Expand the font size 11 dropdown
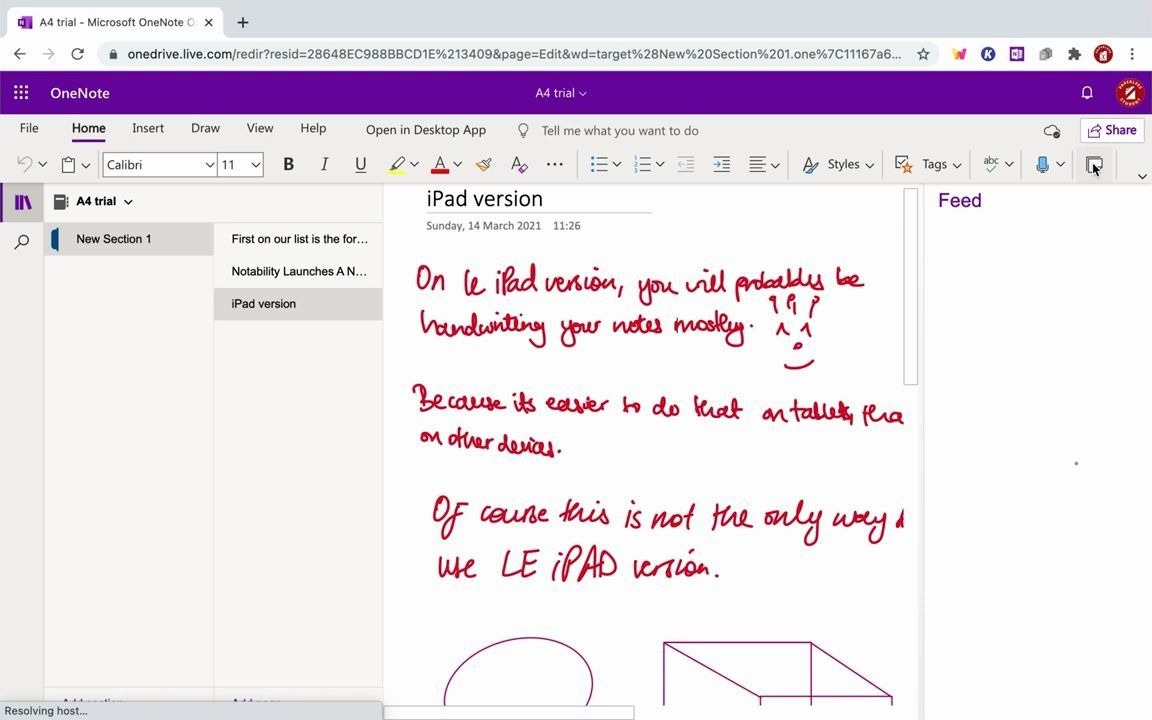Viewport: 1152px width, 720px height. (238, 164)
